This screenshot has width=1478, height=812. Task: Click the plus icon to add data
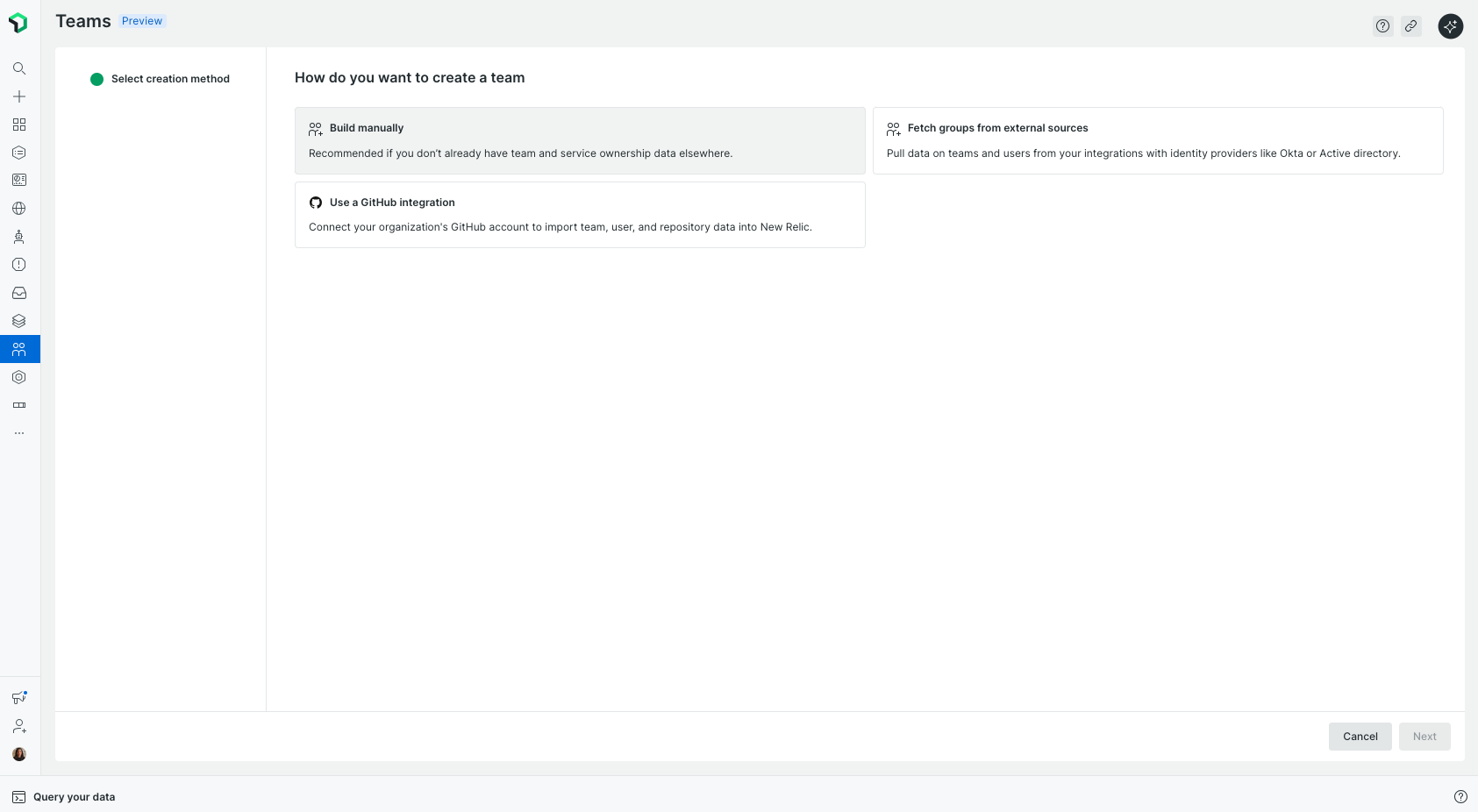(19, 96)
